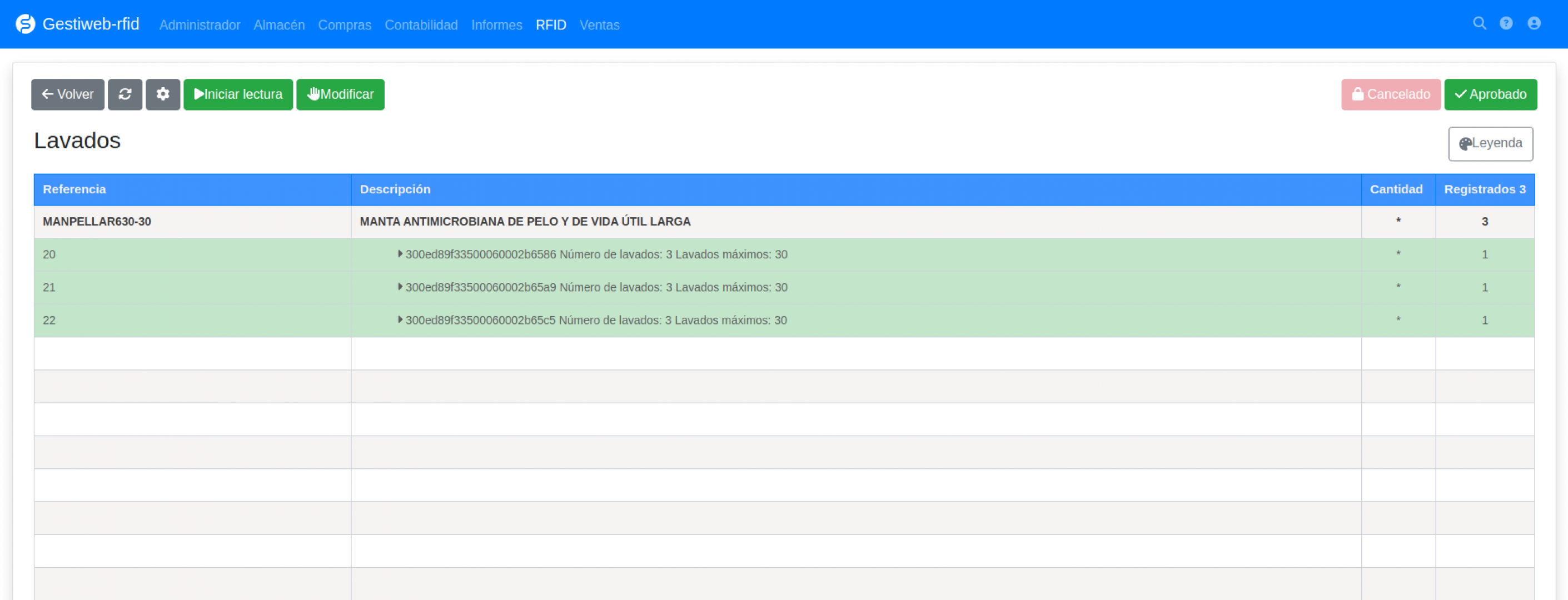Click the Registrados value in row 21
Viewport: 1568px width, 600px height.
coord(1485,287)
